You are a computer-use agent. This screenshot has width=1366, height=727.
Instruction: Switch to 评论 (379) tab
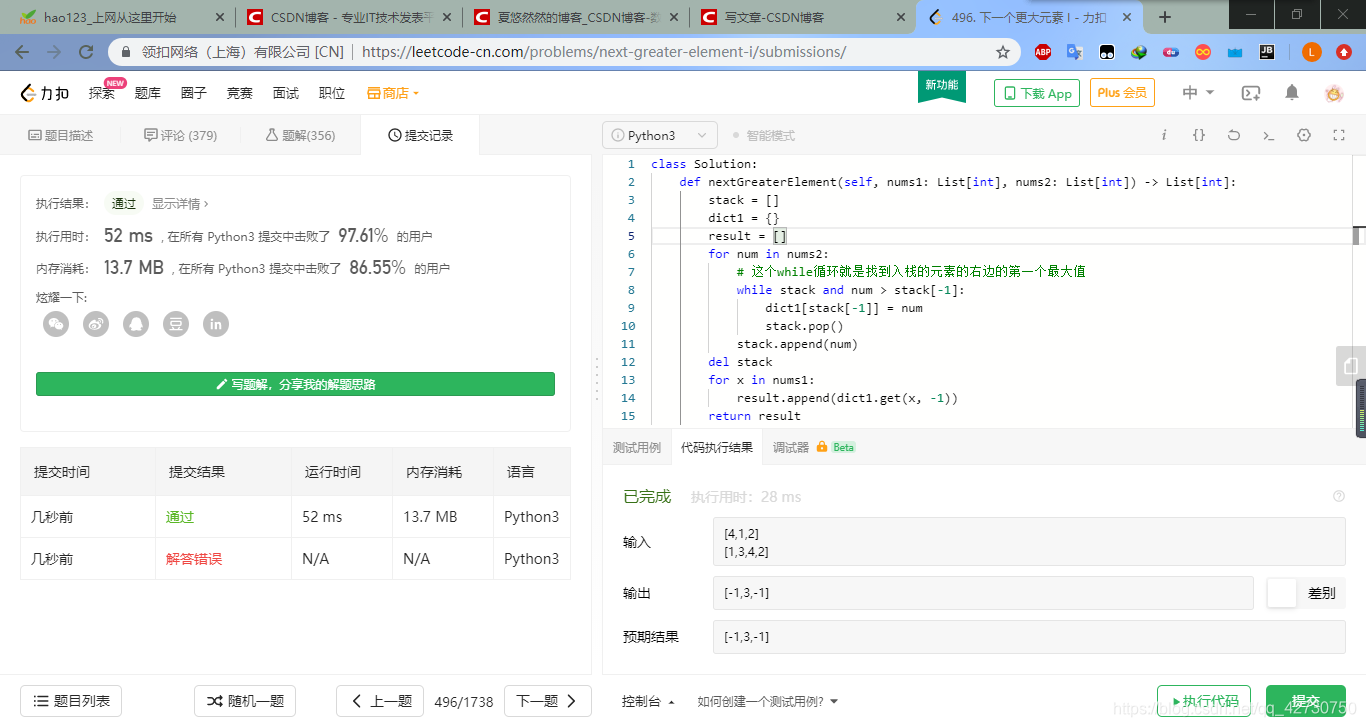point(181,135)
